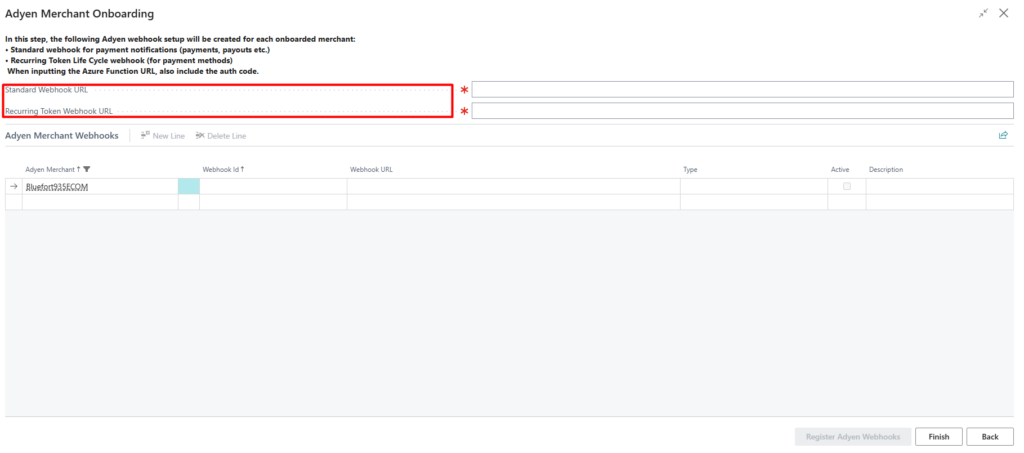Open the Webhook URL column header options

(x=371, y=170)
